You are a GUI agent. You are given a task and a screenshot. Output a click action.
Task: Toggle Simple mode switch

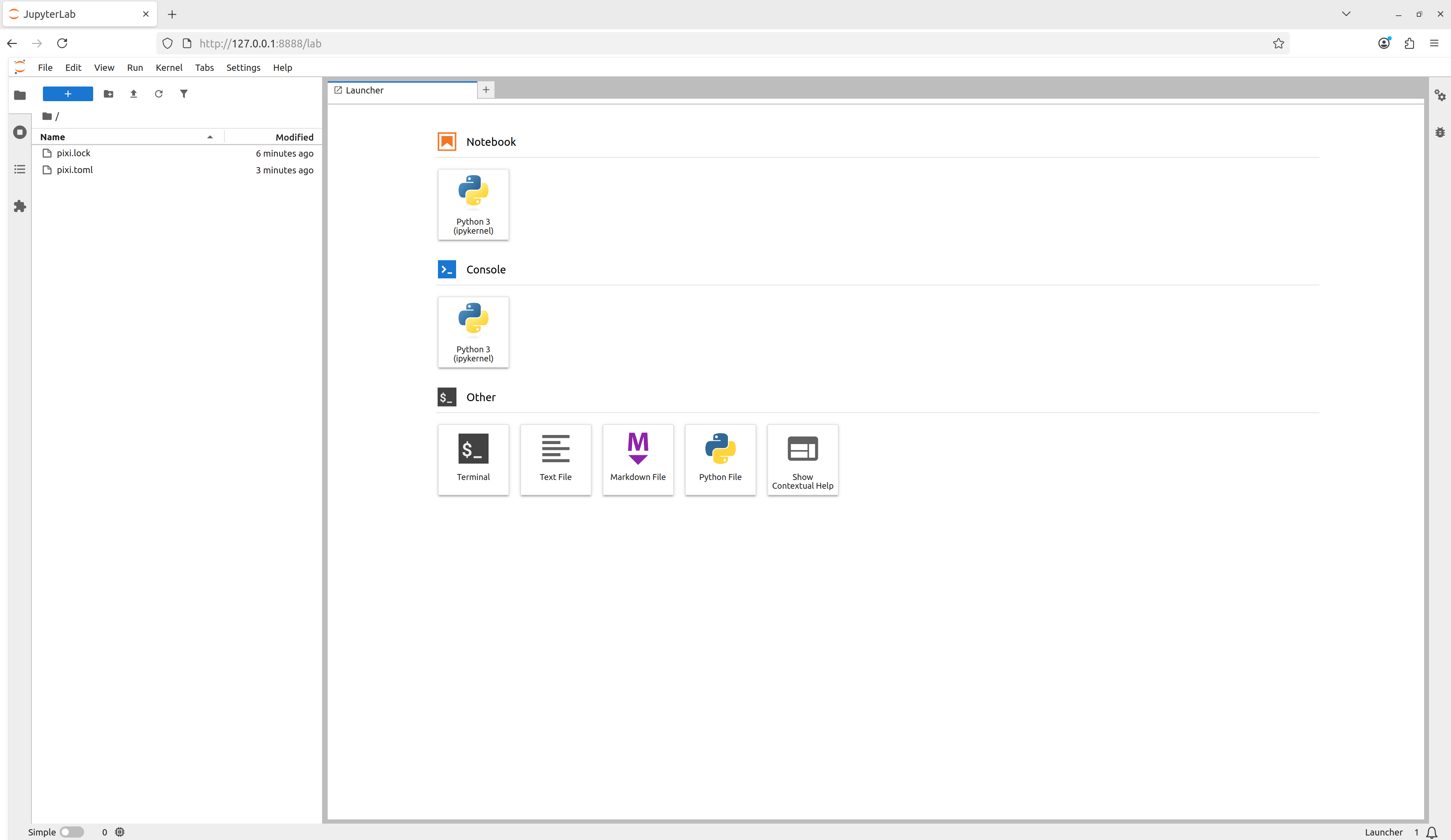coord(72,832)
